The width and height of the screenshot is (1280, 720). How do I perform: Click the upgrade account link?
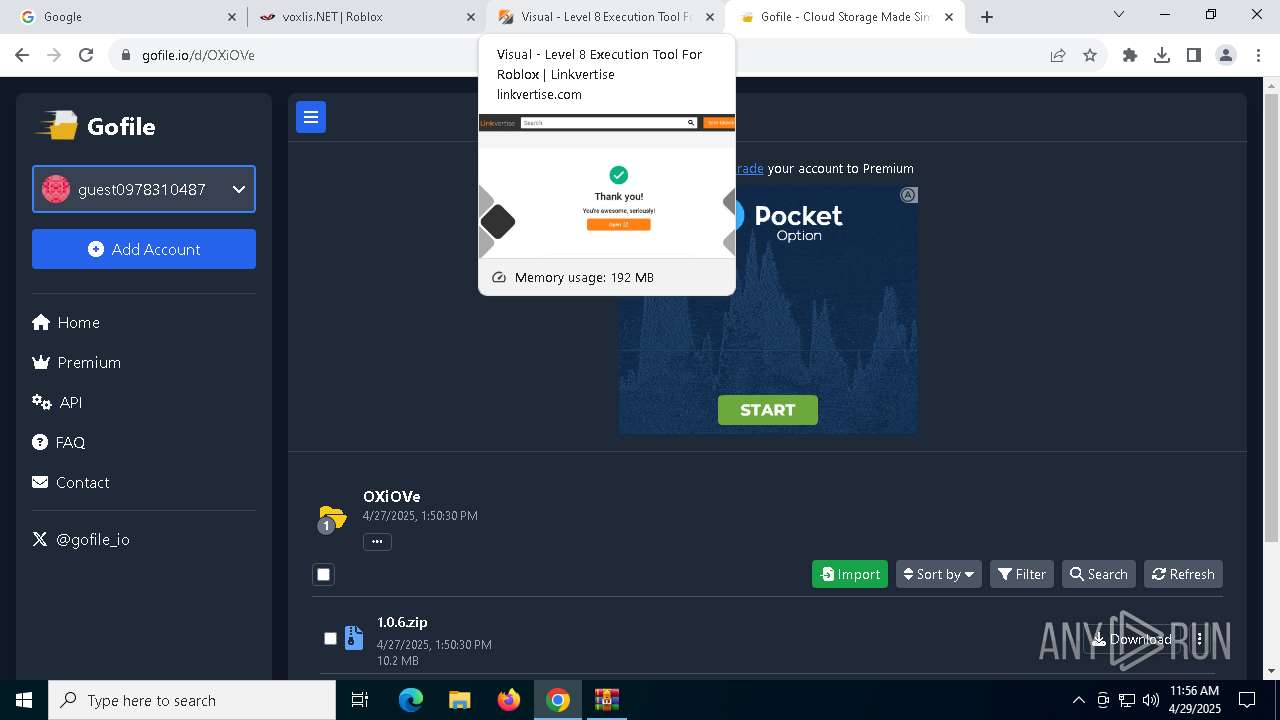[x=749, y=168]
